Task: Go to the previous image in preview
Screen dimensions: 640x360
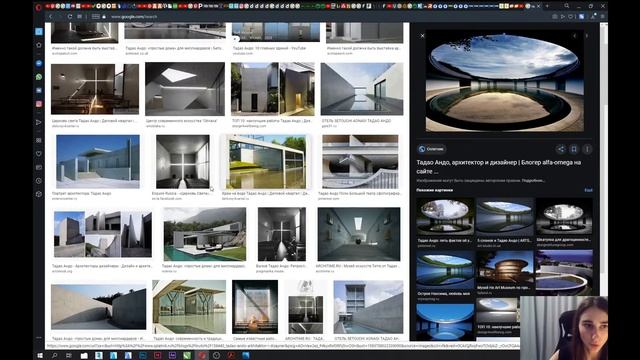Action: (x=574, y=36)
